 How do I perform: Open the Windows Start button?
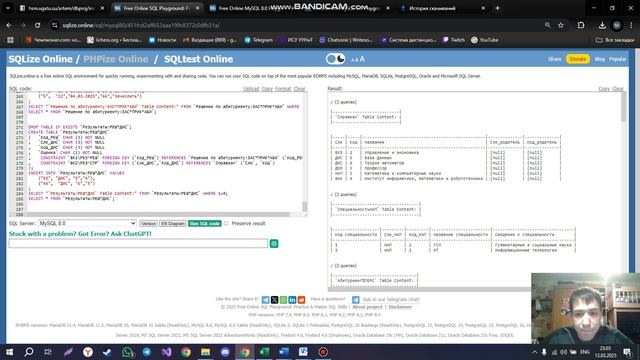(9, 352)
